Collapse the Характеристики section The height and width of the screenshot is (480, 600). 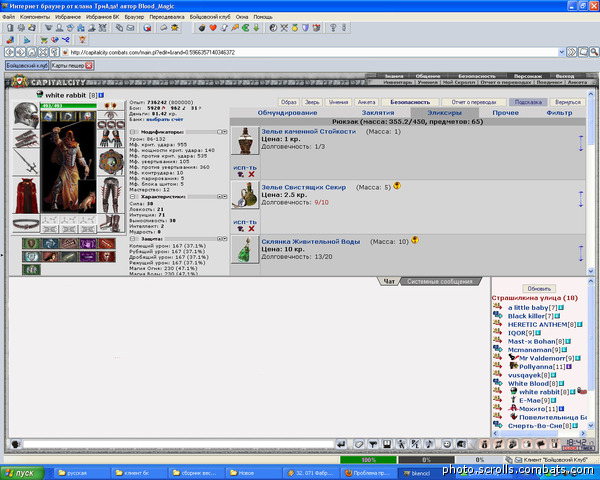coord(132,197)
